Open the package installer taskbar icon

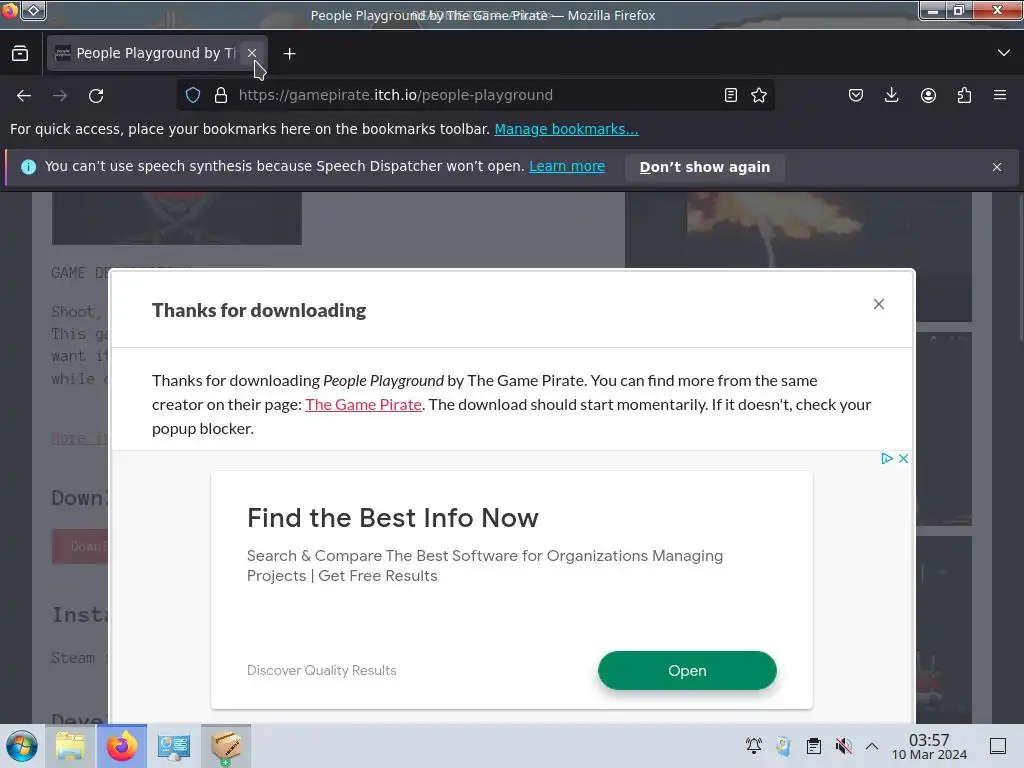pos(225,746)
